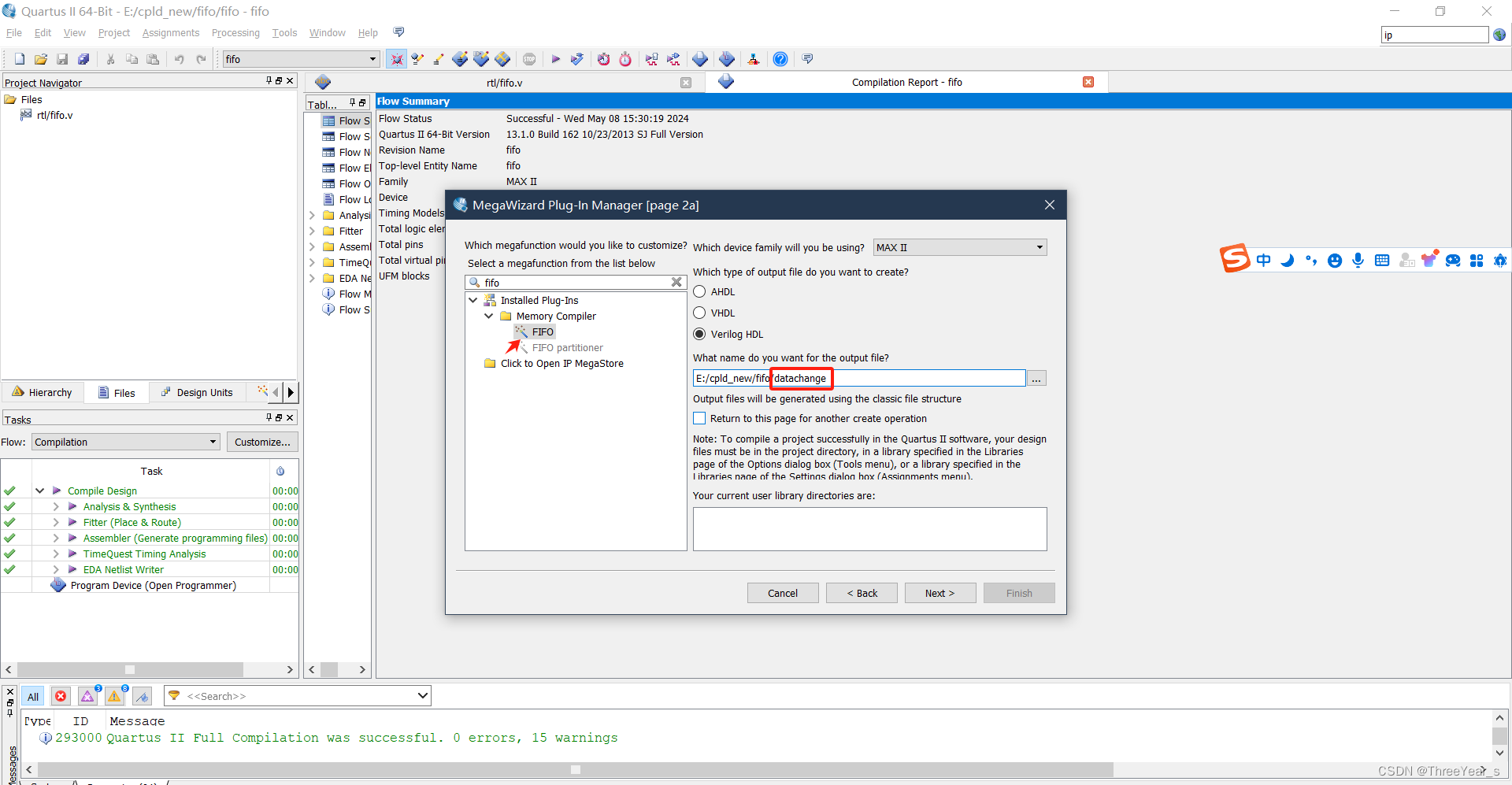
Task: Click the Start Analysis & Synthesis icon
Action: [x=577, y=59]
